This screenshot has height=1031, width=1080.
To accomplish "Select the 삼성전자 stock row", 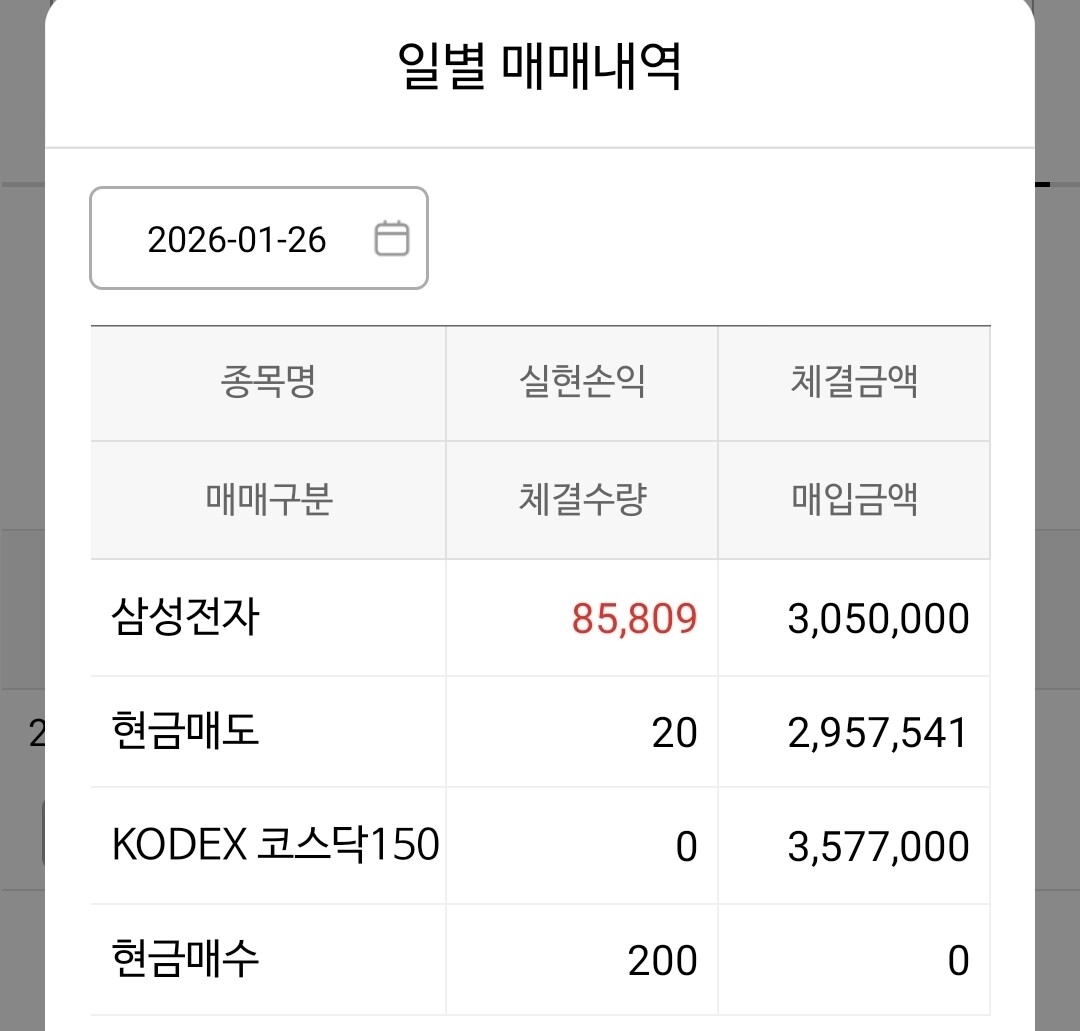I will pyautogui.click(x=185, y=618).
